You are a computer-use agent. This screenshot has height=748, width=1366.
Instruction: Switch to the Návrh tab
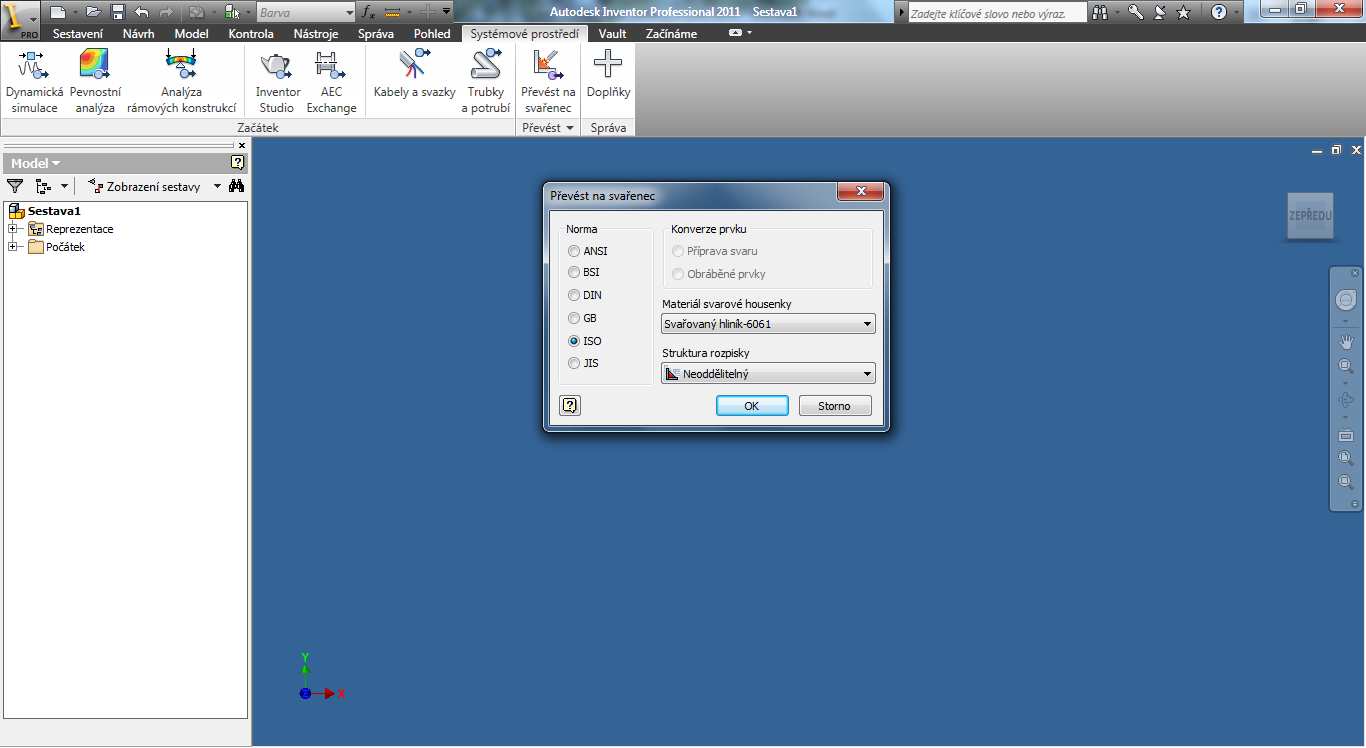click(x=138, y=33)
